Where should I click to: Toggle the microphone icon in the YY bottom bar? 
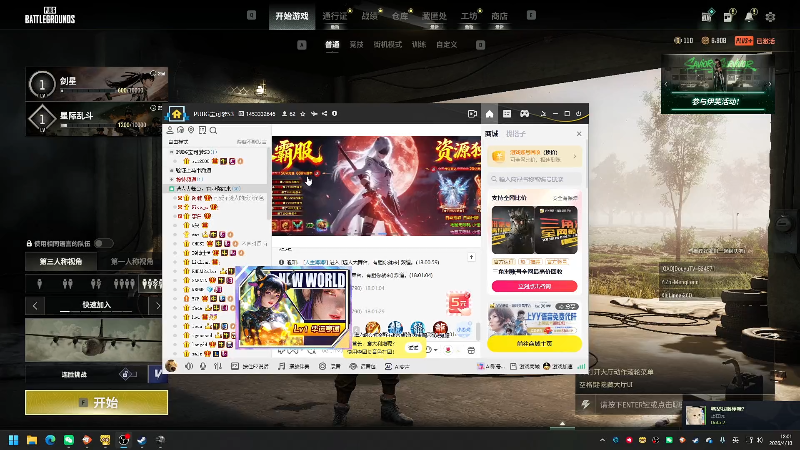click(203, 366)
